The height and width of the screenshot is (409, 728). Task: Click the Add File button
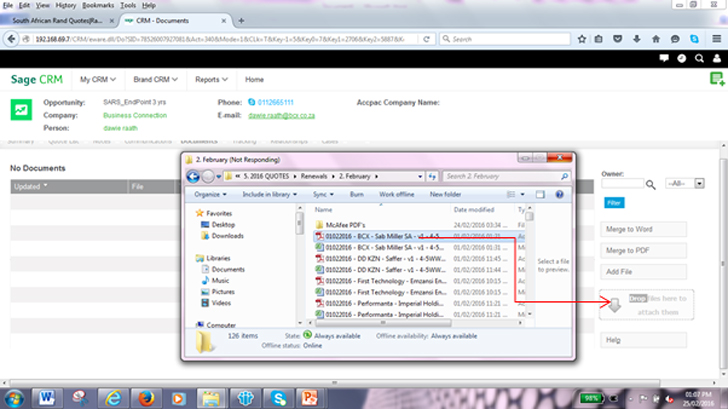643,272
